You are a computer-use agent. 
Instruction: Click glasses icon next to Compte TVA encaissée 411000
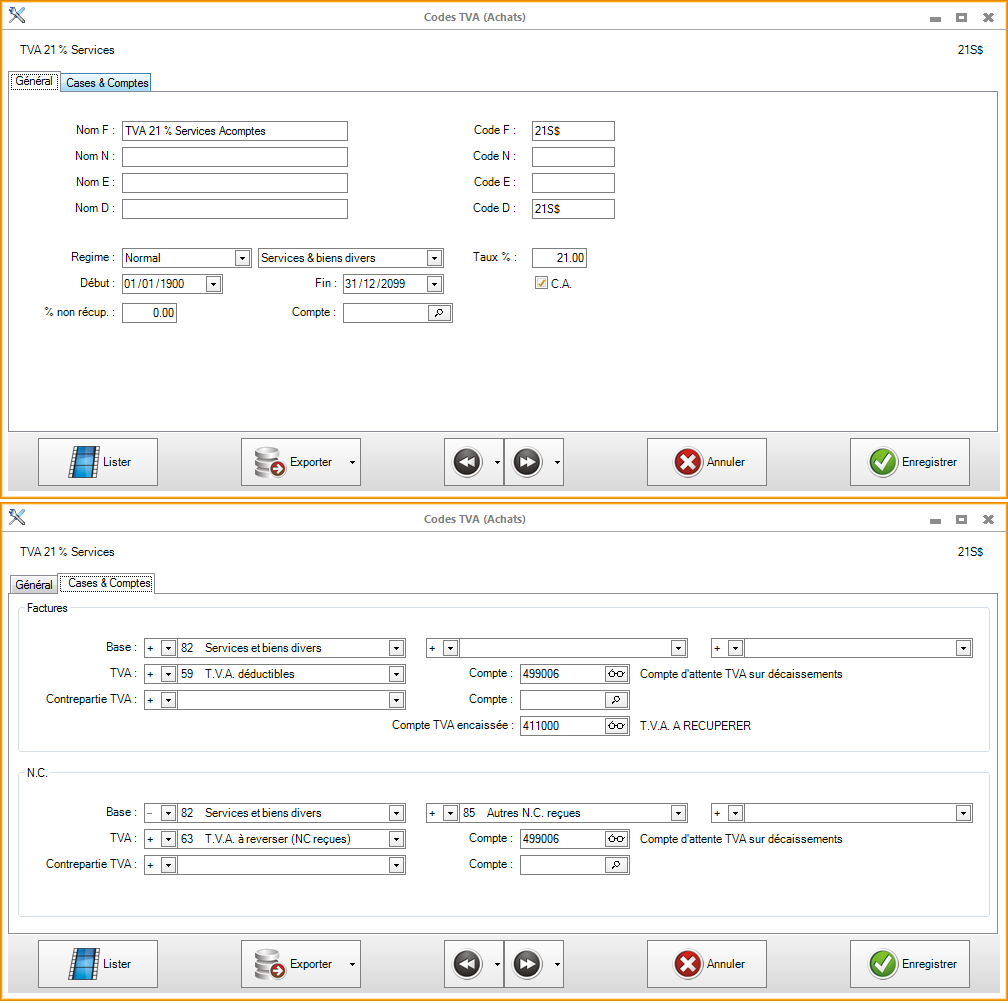617,726
